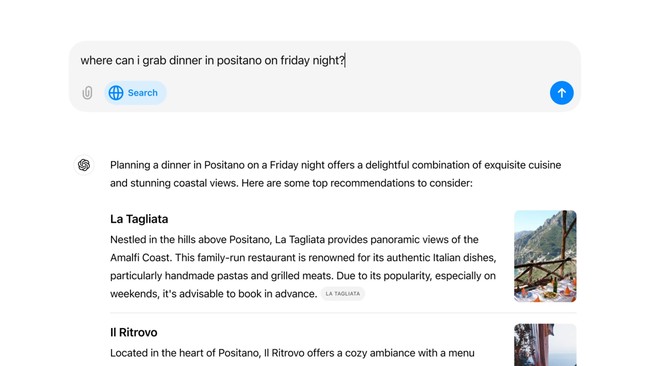The image size is (650, 366).
Task: Place cursor after "friday night?" in prompt
Action: (x=345, y=61)
